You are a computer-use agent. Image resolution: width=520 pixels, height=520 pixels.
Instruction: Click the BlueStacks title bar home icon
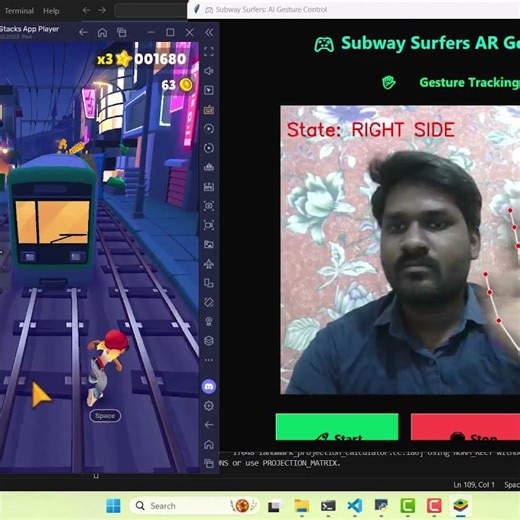pos(102,32)
